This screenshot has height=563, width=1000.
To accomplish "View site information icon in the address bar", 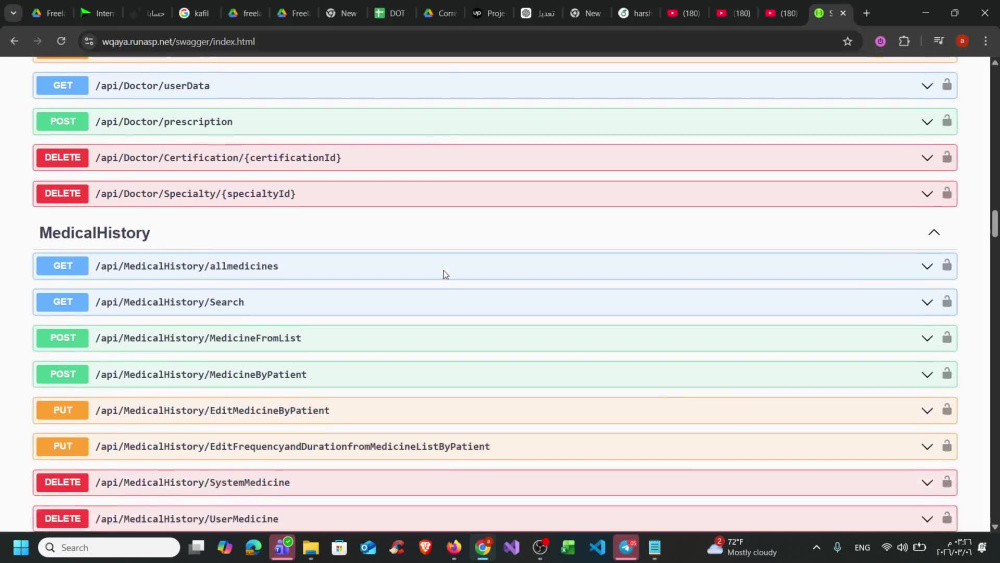I will (x=89, y=41).
